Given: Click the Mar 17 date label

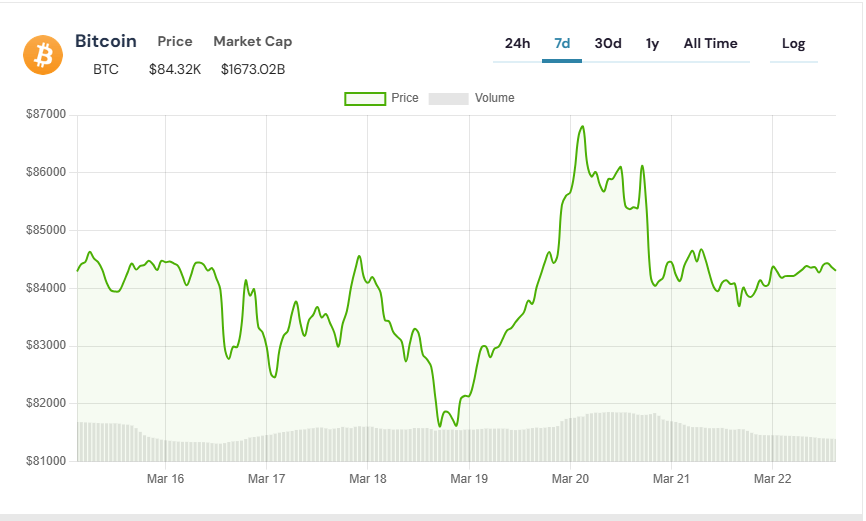Looking at the screenshot, I should tap(266, 479).
